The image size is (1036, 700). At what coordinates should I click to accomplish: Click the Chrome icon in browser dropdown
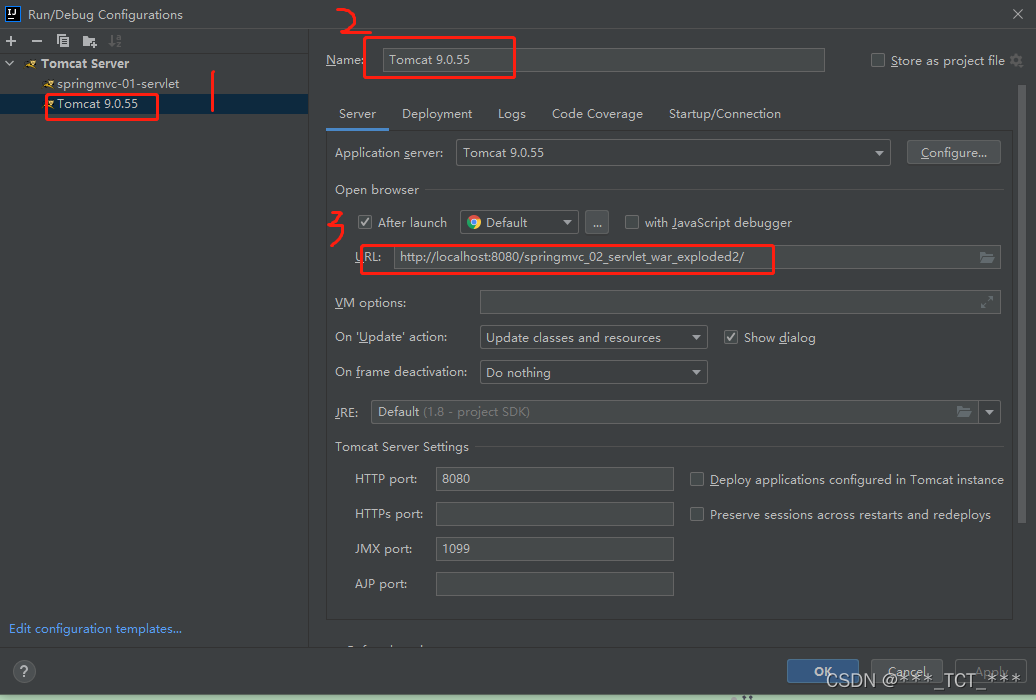tap(474, 222)
